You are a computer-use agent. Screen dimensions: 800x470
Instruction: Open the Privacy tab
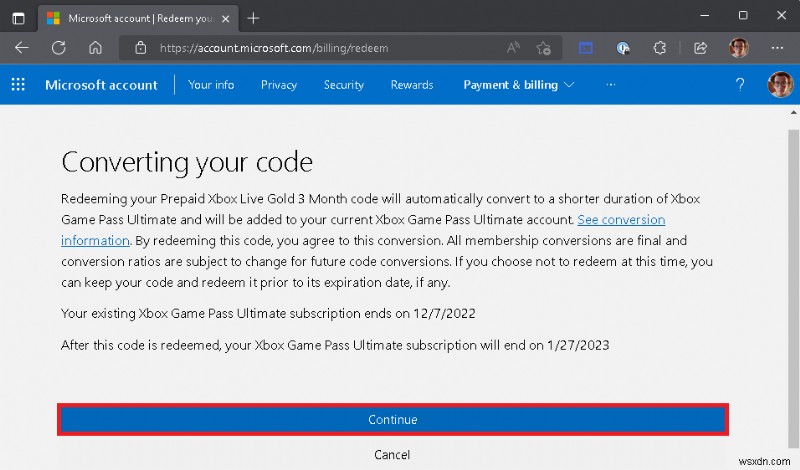[x=279, y=85]
